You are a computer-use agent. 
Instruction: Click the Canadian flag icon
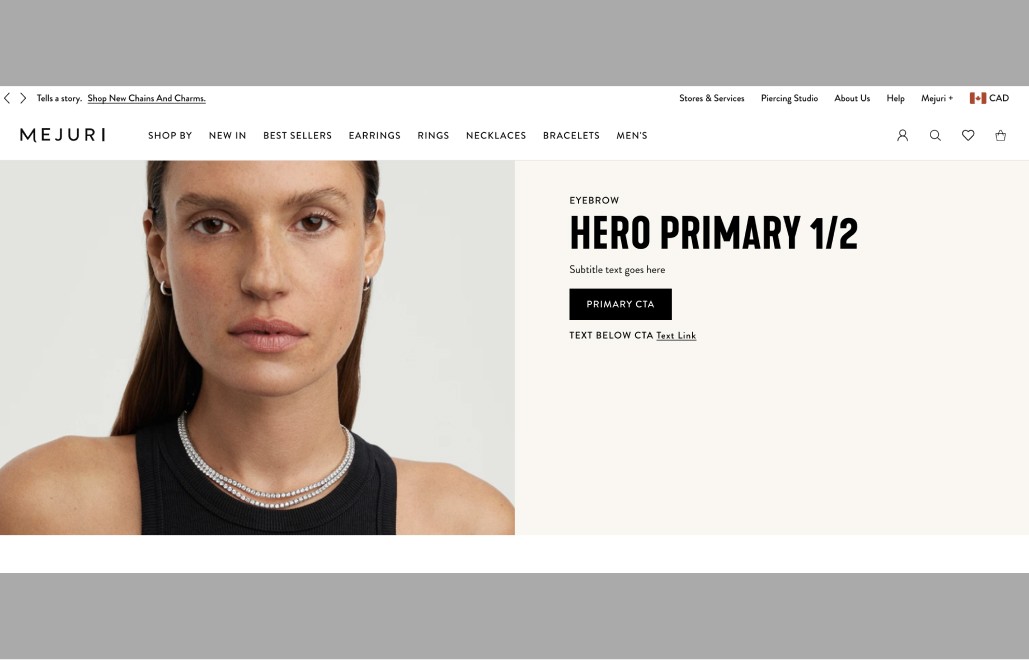click(978, 98)
